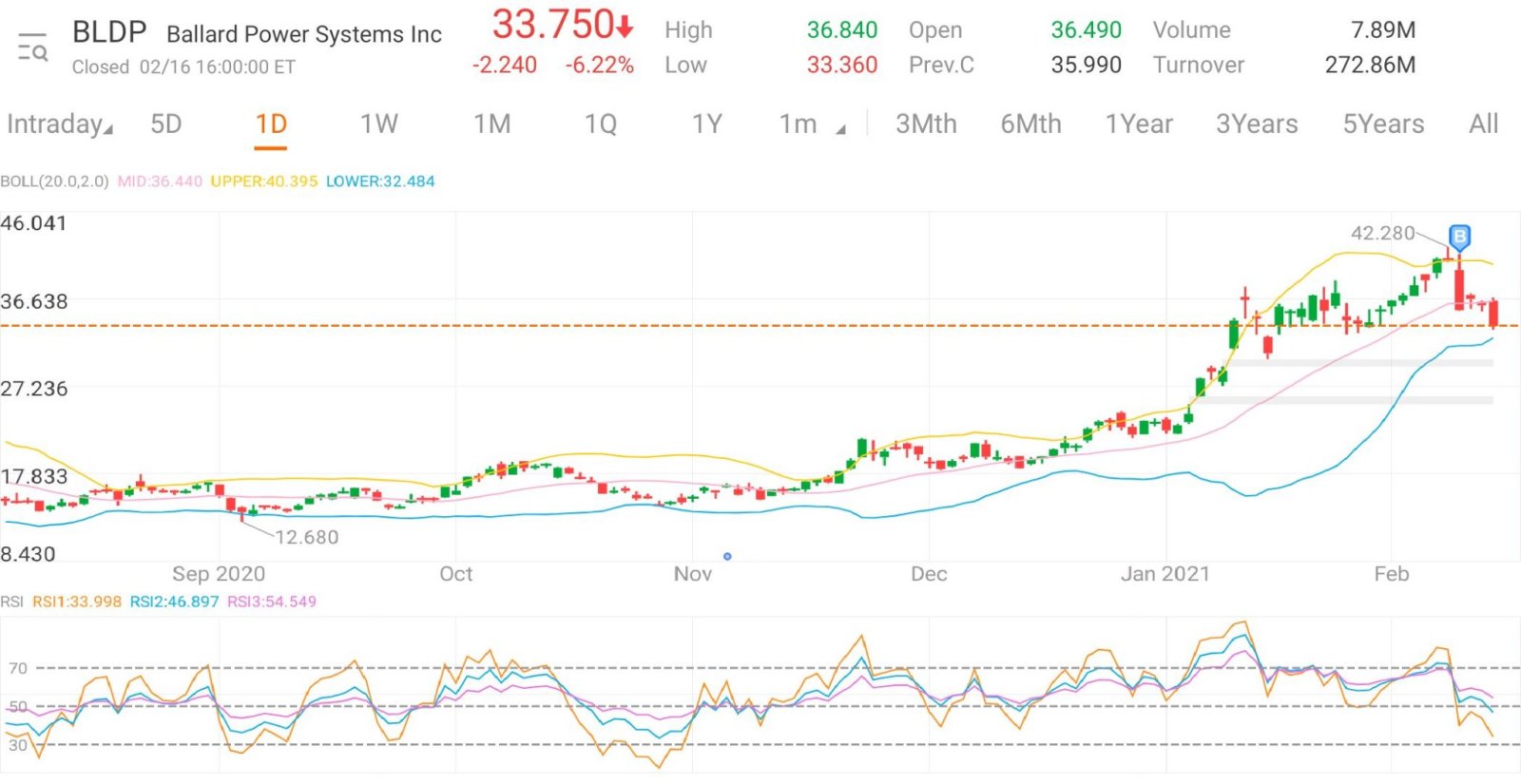
Task: Click the Turnover value 272.86M
Action: (1371, 66)
